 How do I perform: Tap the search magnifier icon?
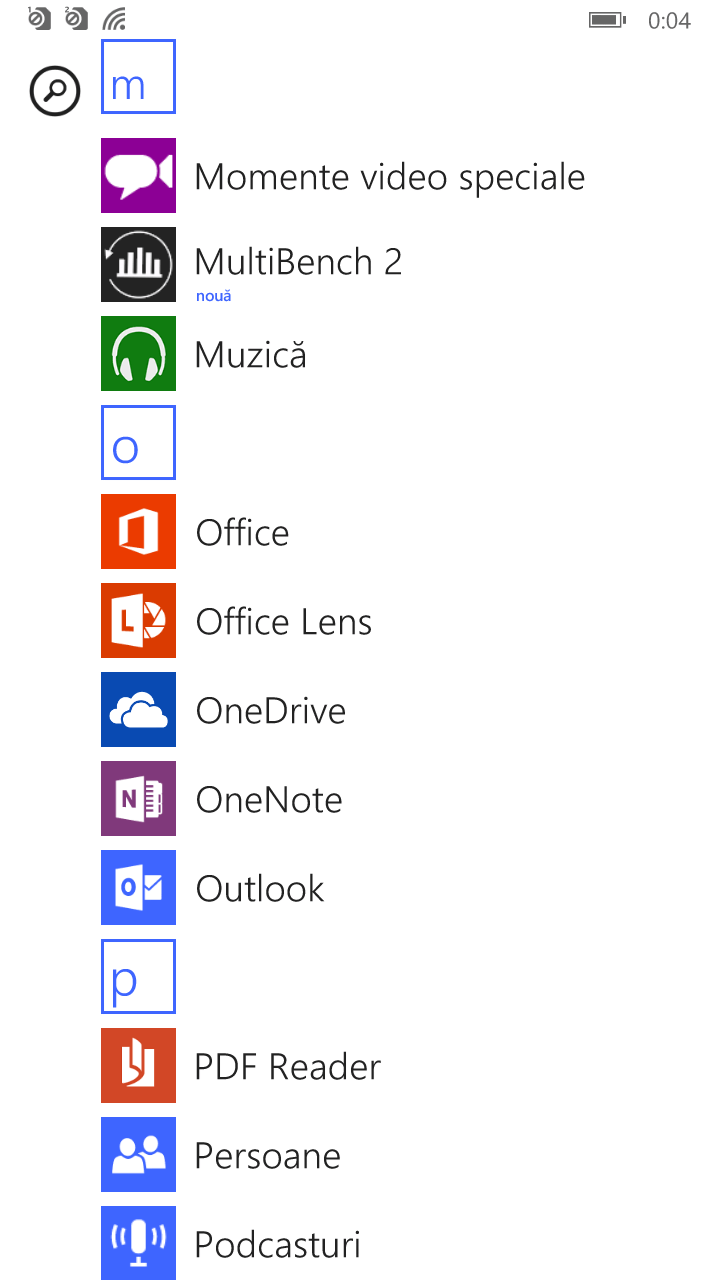[55, 91]
